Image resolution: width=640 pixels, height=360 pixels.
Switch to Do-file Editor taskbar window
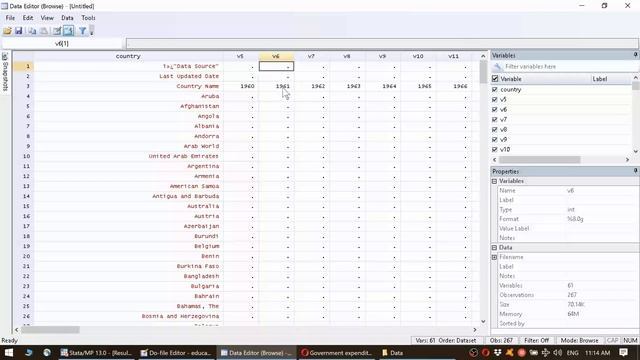(x=176, y=353)
